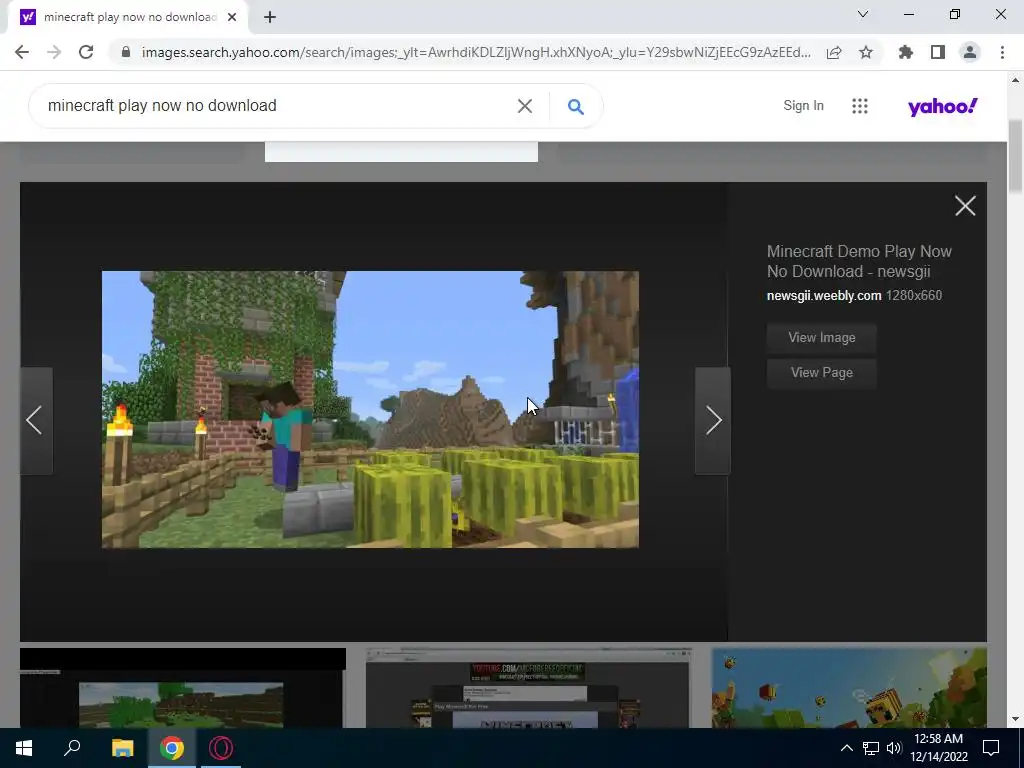
Task: Open the newsgii.weebly.com source link
Action: [x=824, y=296]
